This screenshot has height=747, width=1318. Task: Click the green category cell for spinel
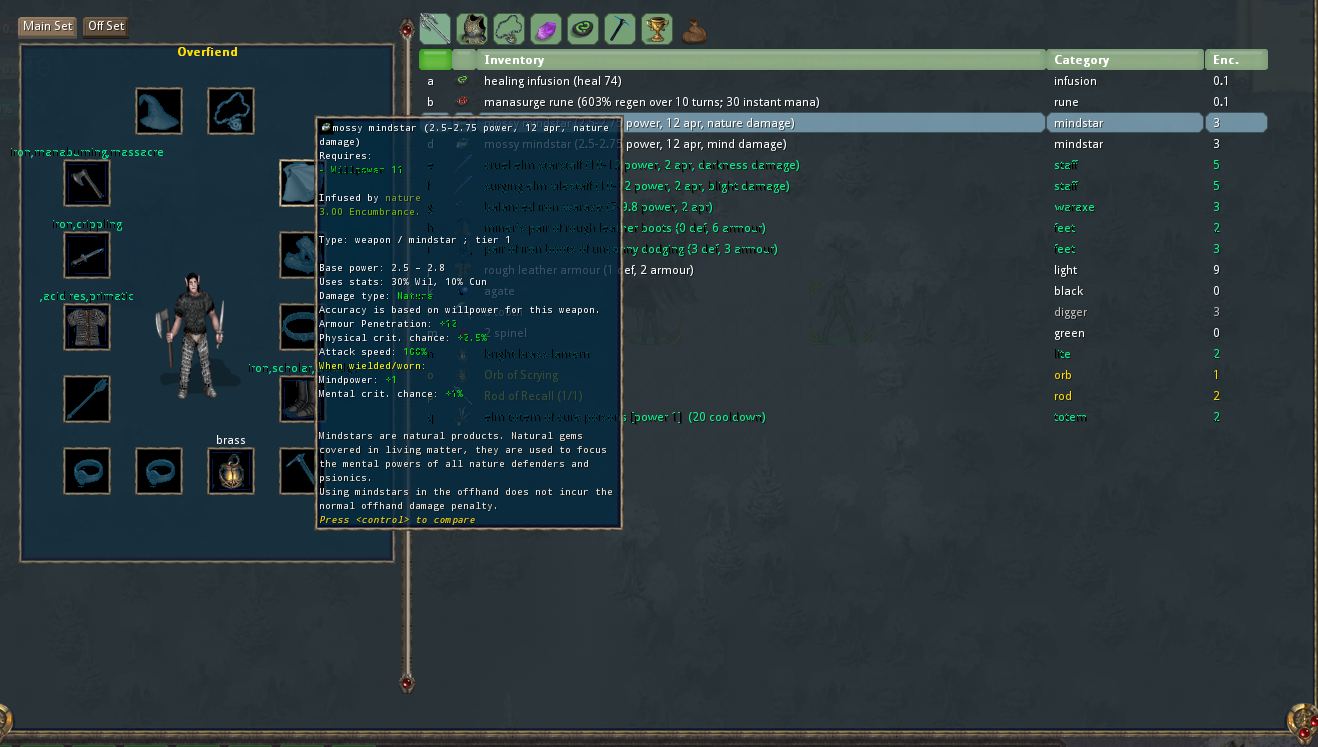coord(1125,333)
